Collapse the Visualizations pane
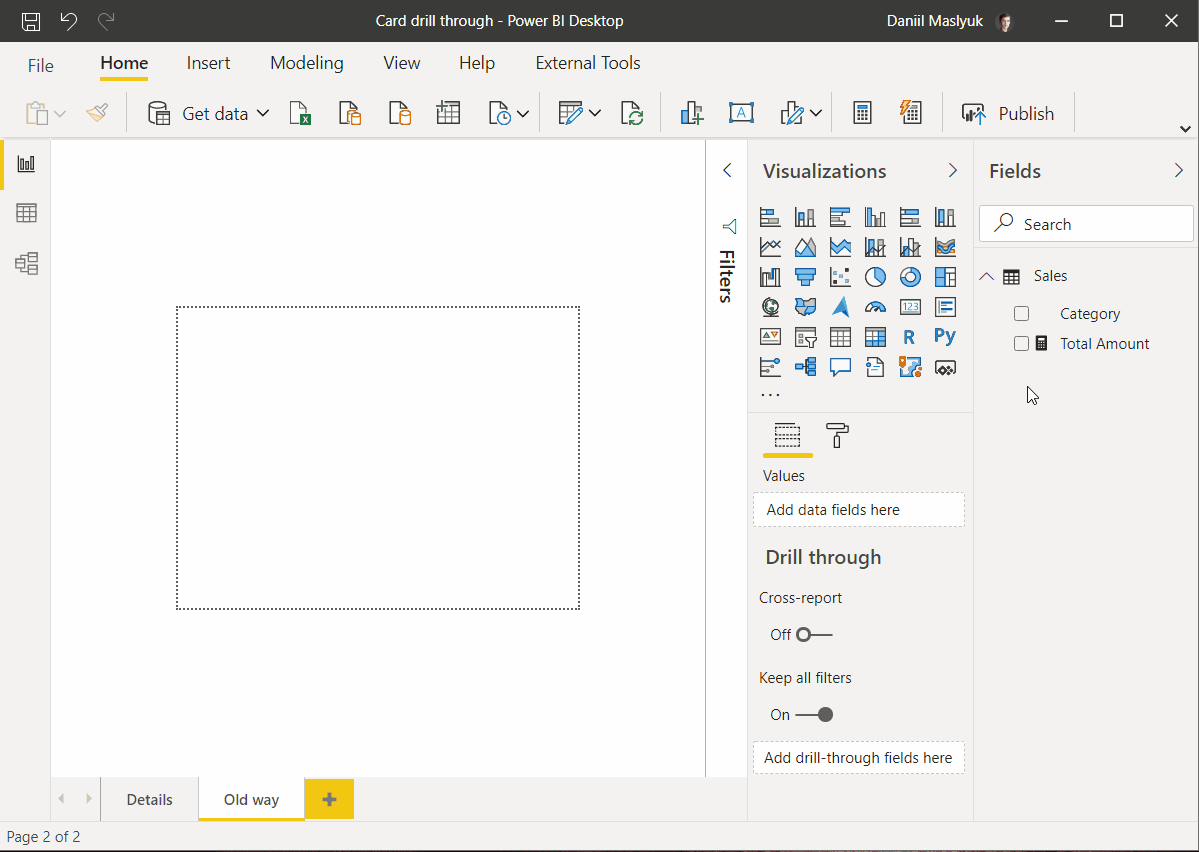Image resolution: width=1199 pixels, height=852 pixels. click(953, 171)
